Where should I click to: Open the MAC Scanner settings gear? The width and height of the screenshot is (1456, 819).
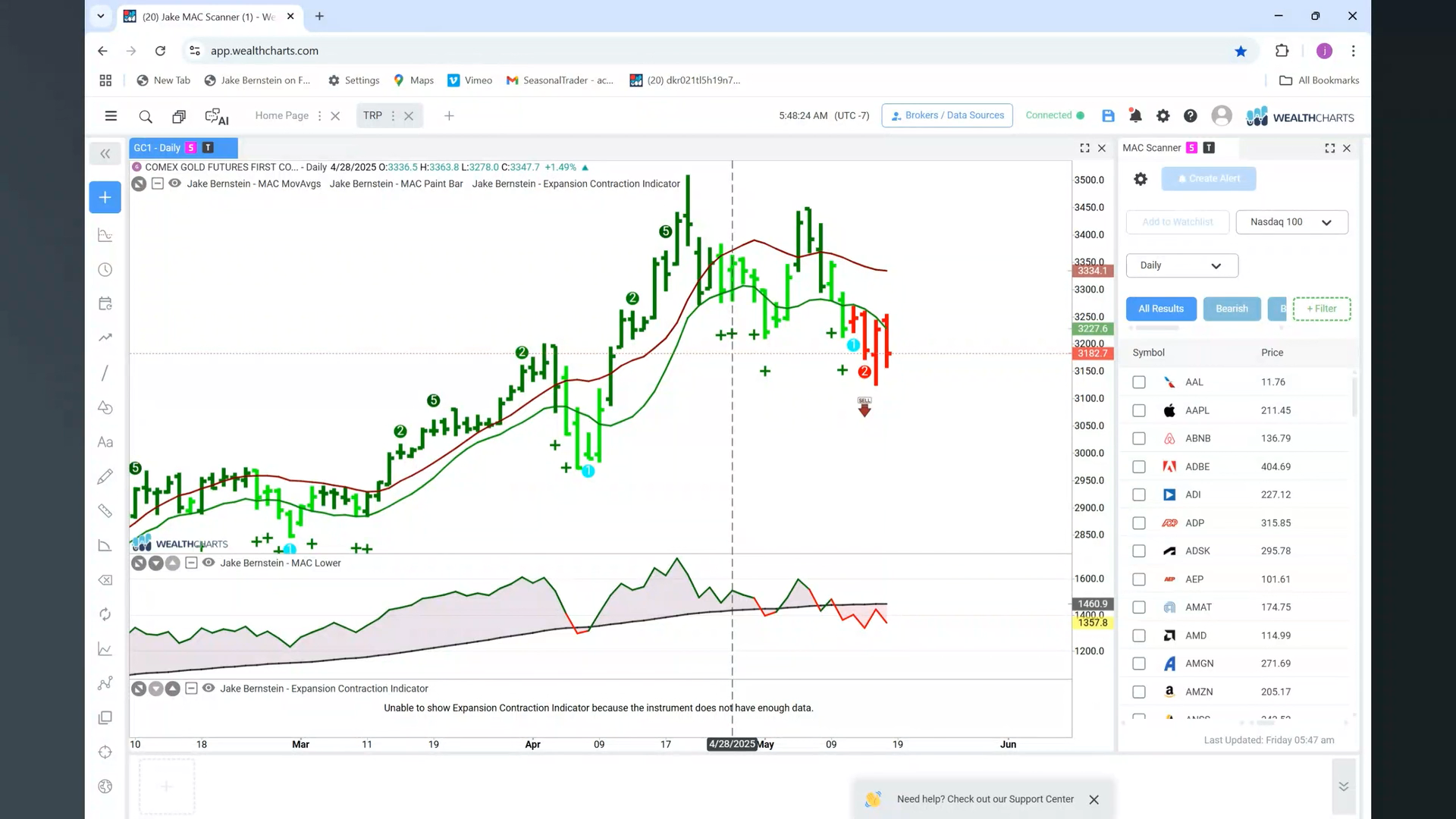pos(1141,179)
